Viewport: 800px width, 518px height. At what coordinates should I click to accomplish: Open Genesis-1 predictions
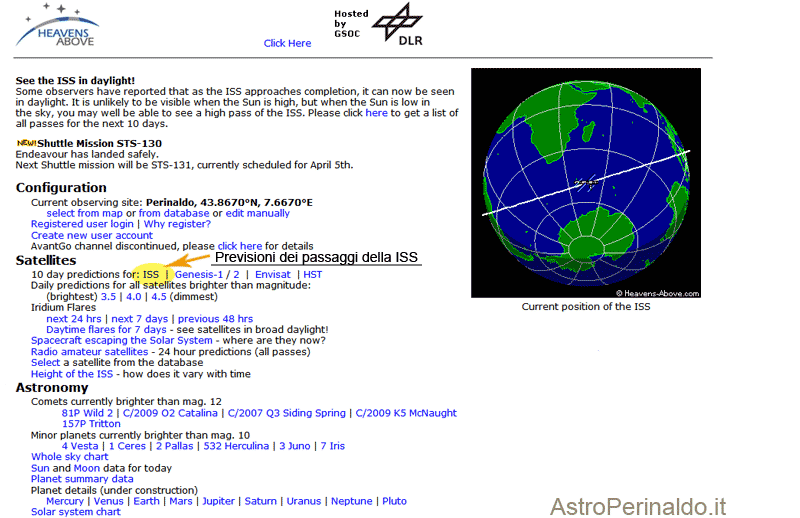pos(199,275)
